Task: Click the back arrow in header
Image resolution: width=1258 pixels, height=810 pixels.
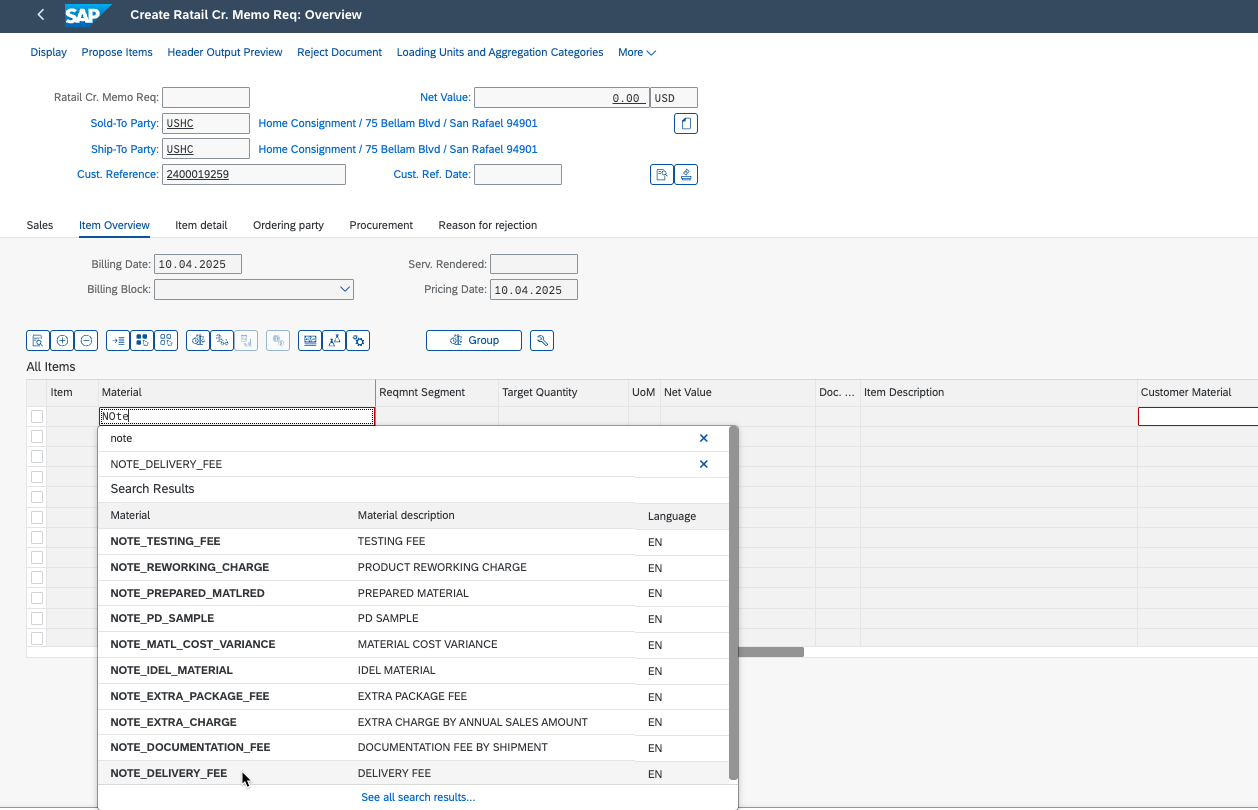Action: tap(40, 15)
